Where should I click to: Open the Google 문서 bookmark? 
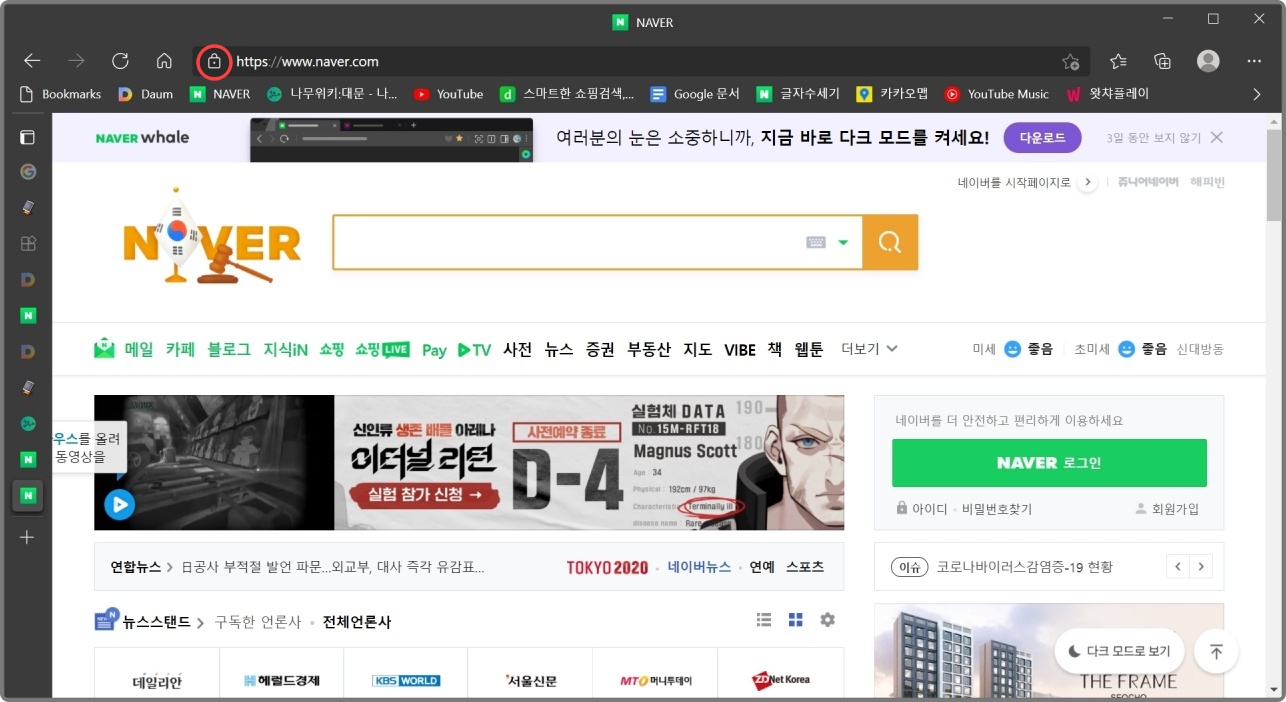pos(695,94)
